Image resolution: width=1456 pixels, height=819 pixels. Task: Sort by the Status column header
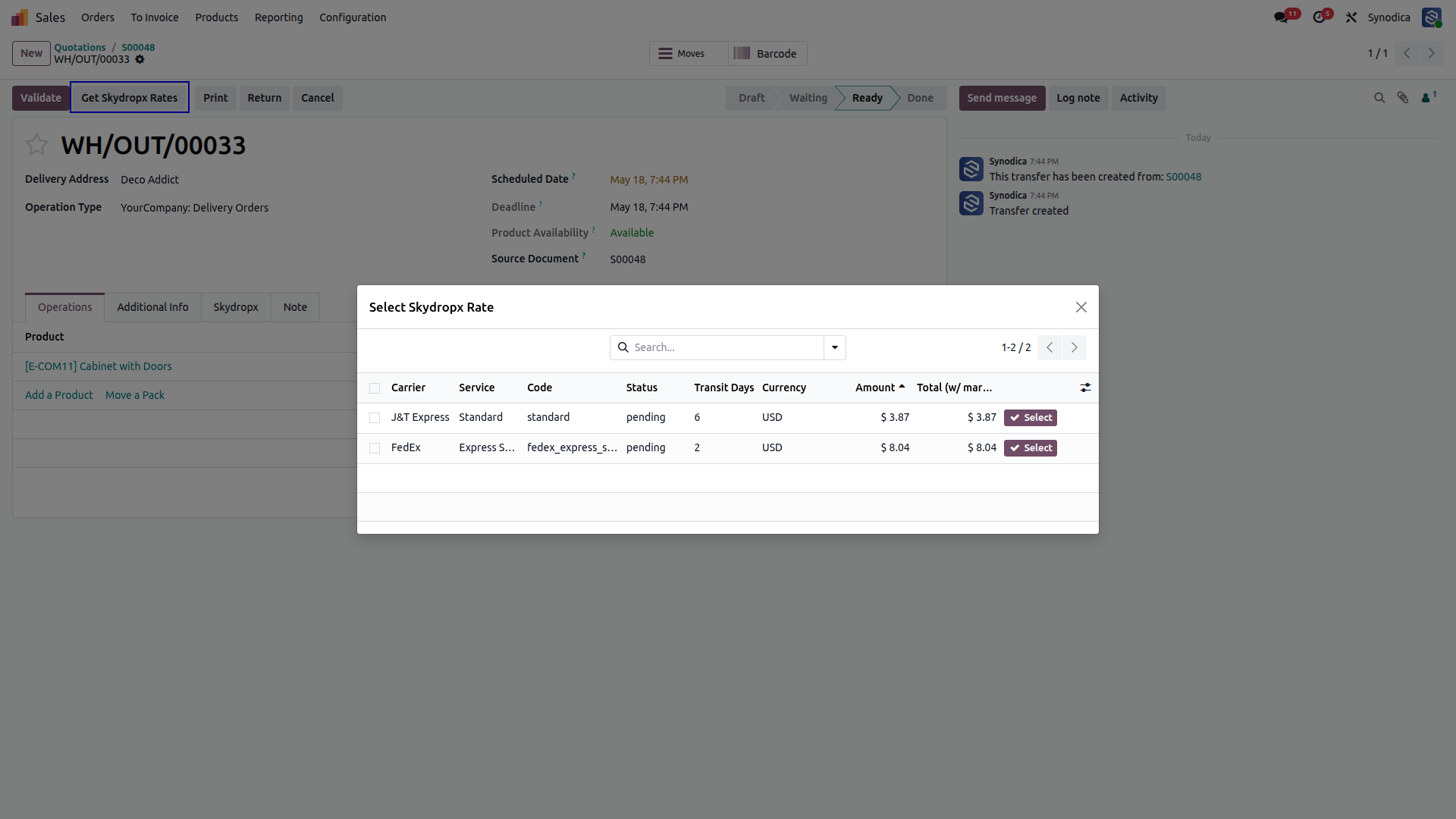(642, 388)
